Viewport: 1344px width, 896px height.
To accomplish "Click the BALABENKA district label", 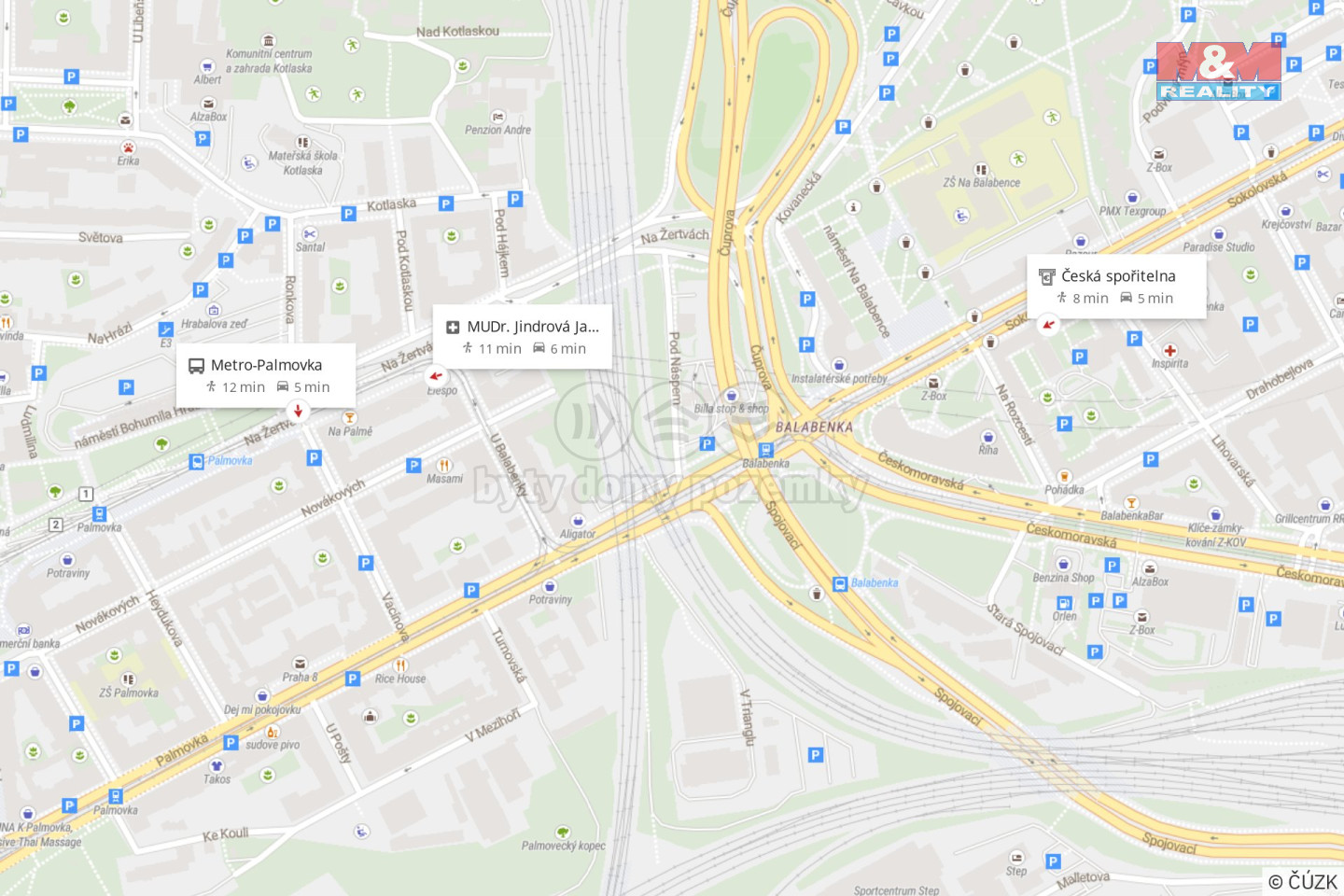I will [x=814, y=427].
